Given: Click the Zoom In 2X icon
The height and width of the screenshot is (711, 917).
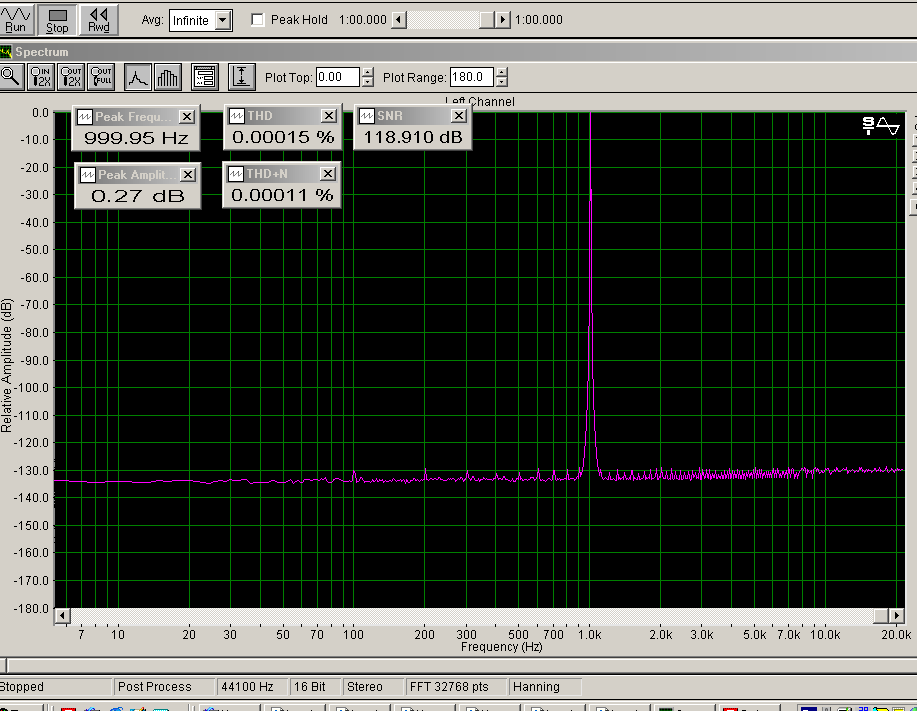Looking at the screenshot, I should coord(41,76).
